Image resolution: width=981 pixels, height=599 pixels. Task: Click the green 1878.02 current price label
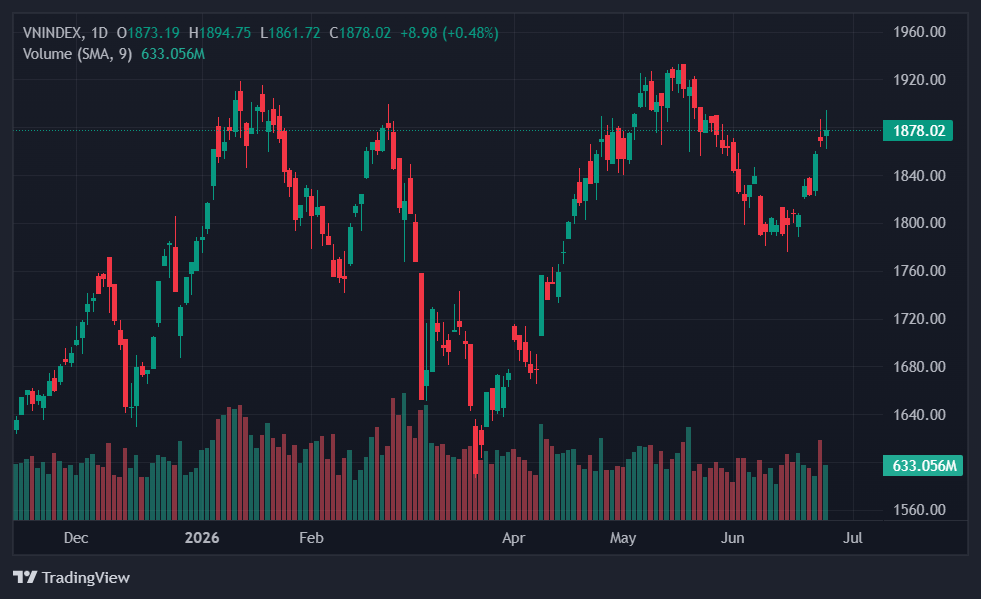pos(918,130)
